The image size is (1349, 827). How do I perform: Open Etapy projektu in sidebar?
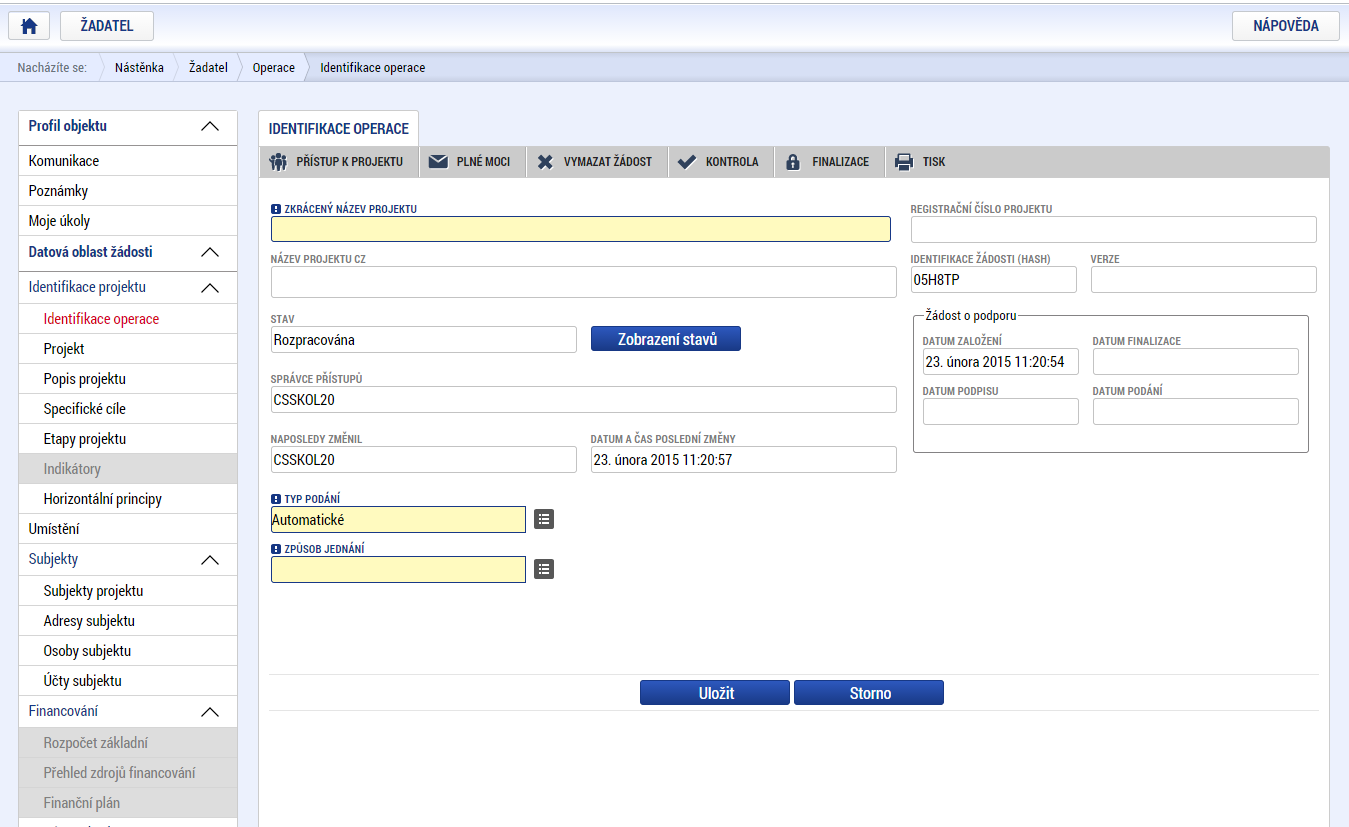pyautogui.click(x=128, y=439)
